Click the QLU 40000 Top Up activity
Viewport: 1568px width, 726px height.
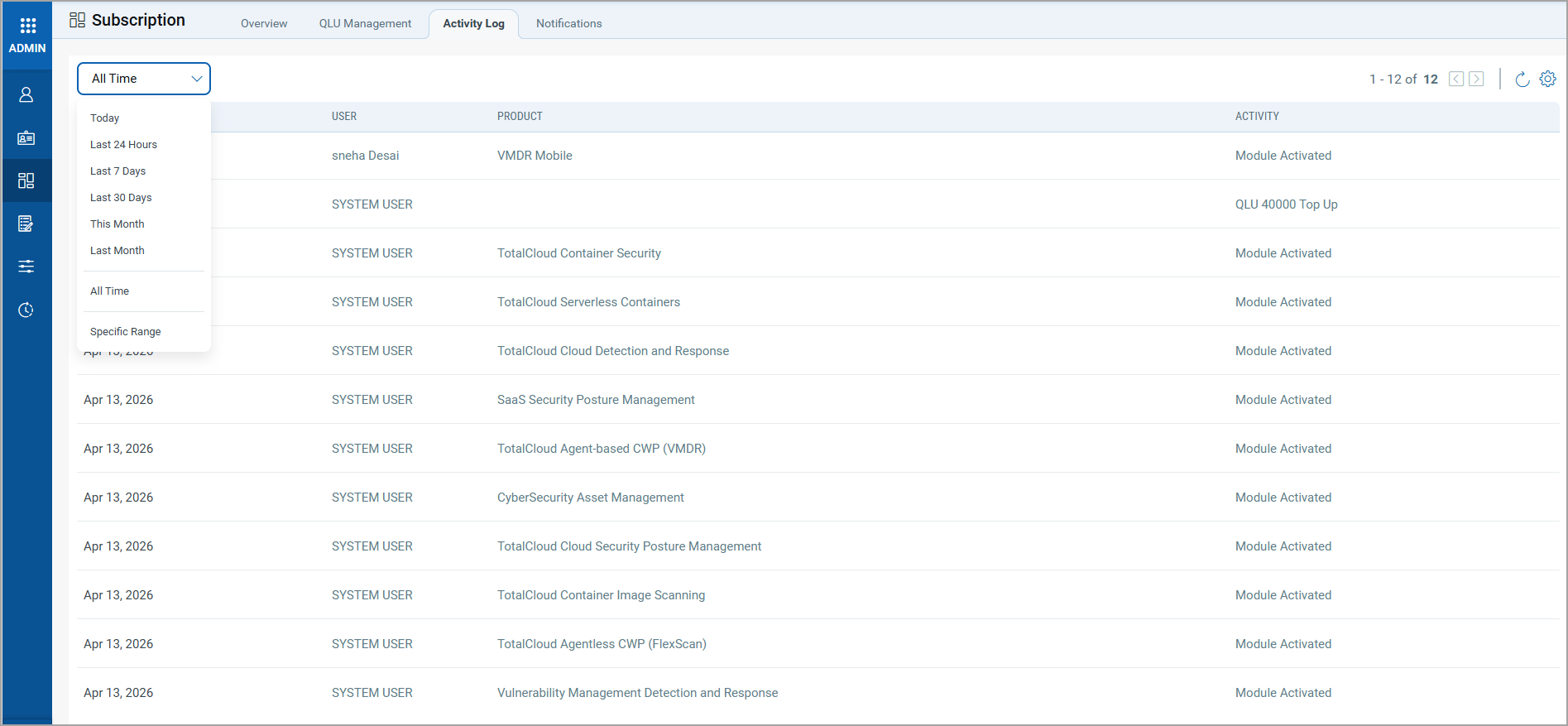pyautogui.click(x=1286, y=204)
